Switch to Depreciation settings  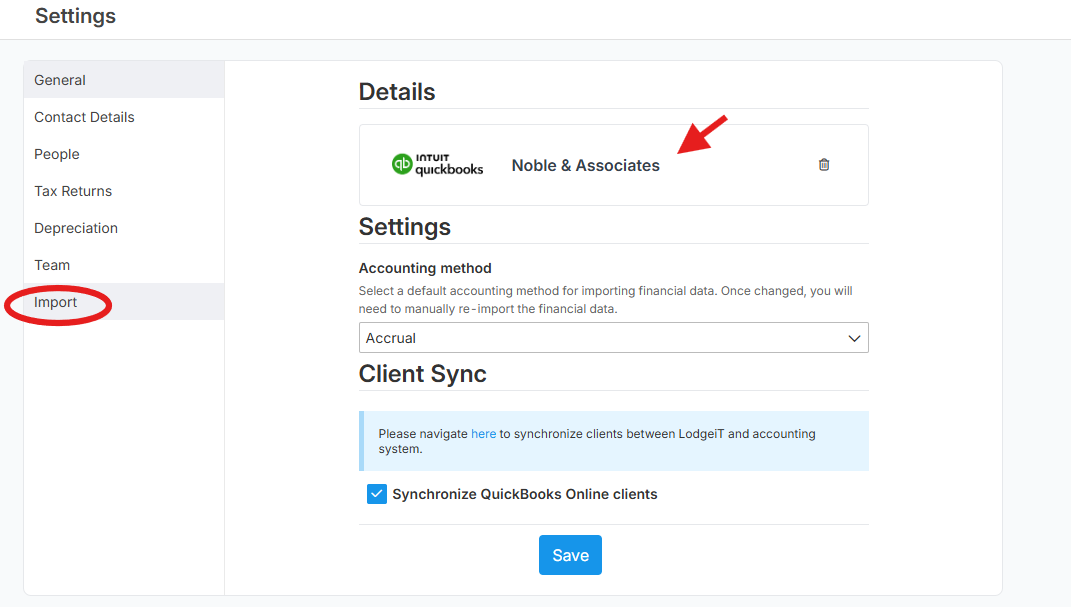tap(124, 227)
